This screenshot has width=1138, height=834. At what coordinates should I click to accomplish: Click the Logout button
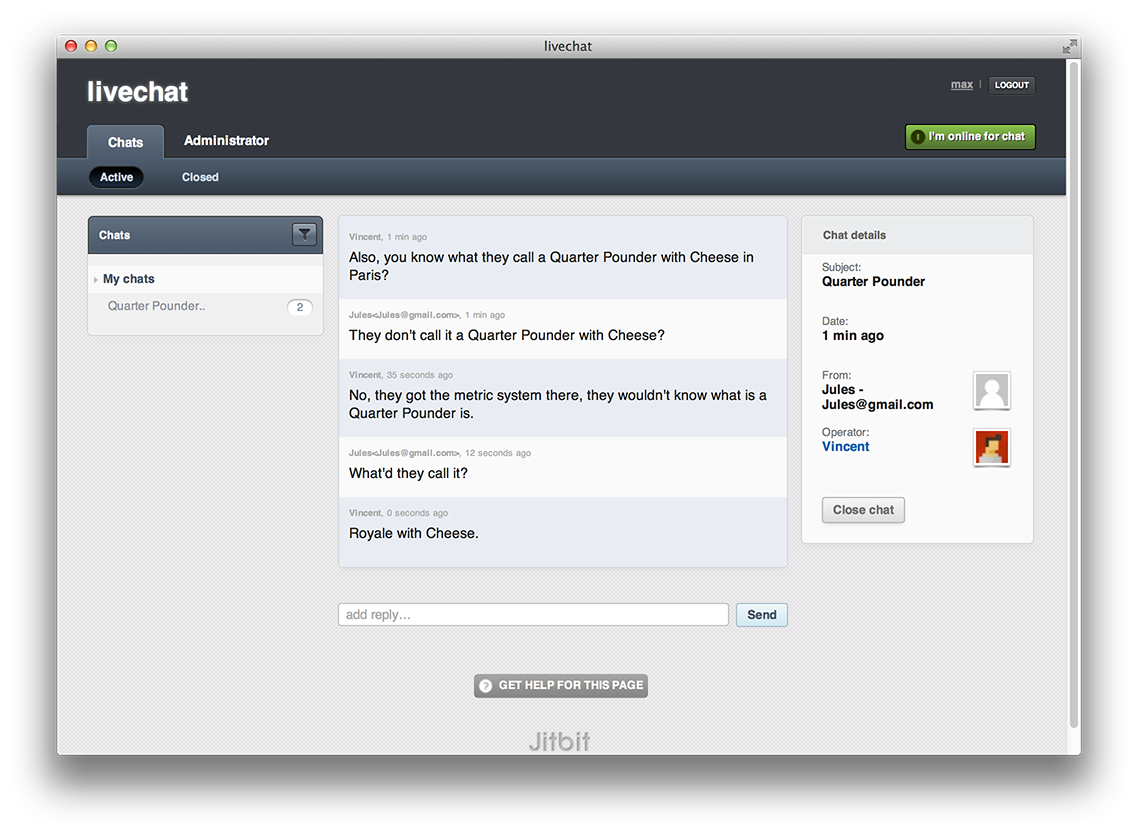(x=1011, y=85)
